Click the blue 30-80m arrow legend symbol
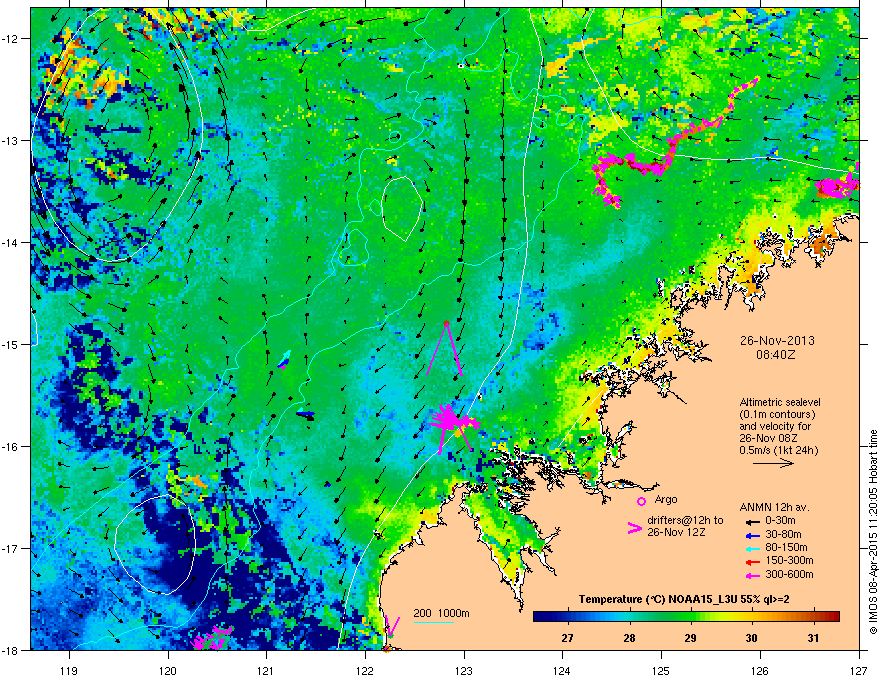Screen dimensions: 880x680 coord(751,534)
